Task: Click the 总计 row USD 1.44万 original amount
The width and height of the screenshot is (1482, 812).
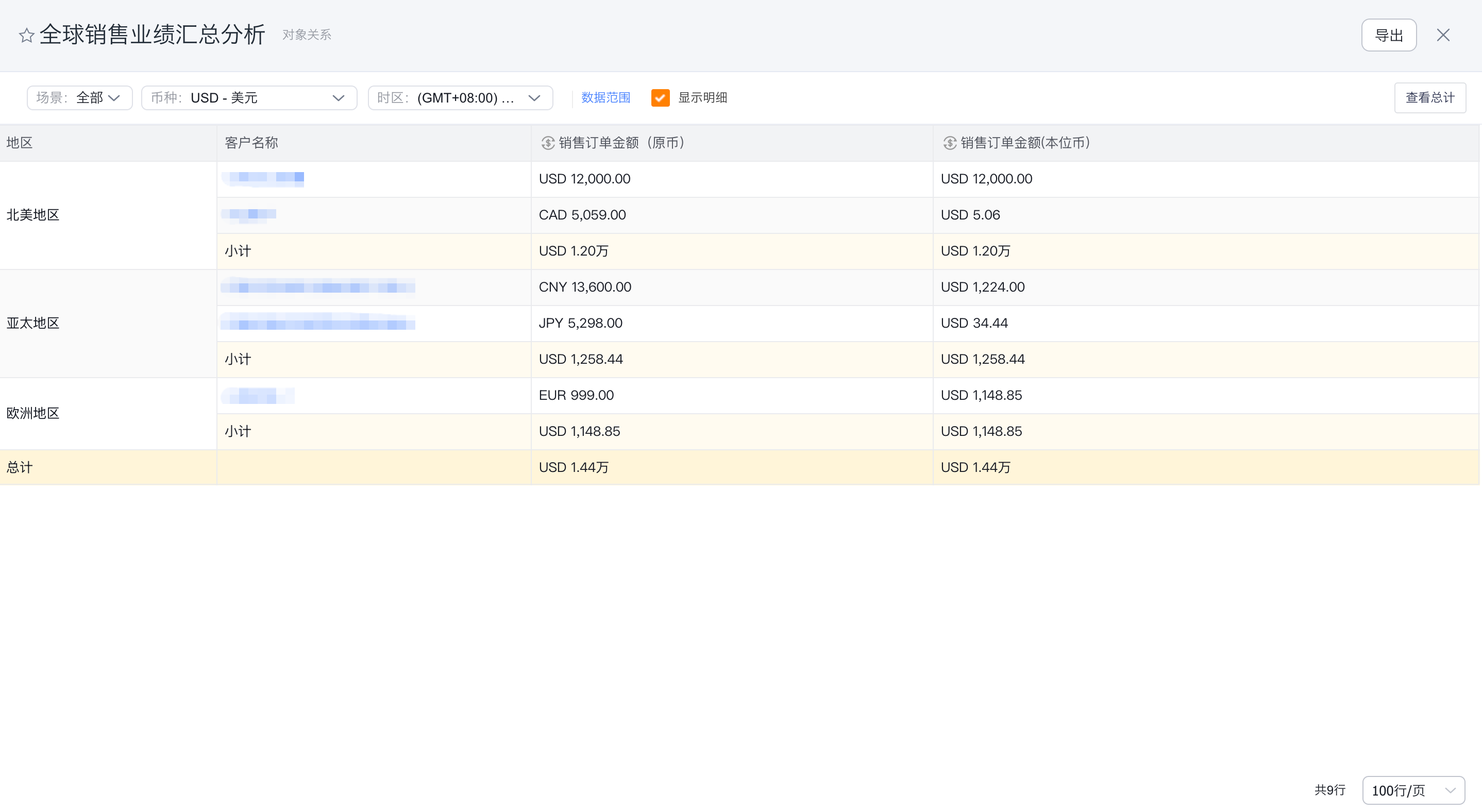Action: [x=573, y=467]
